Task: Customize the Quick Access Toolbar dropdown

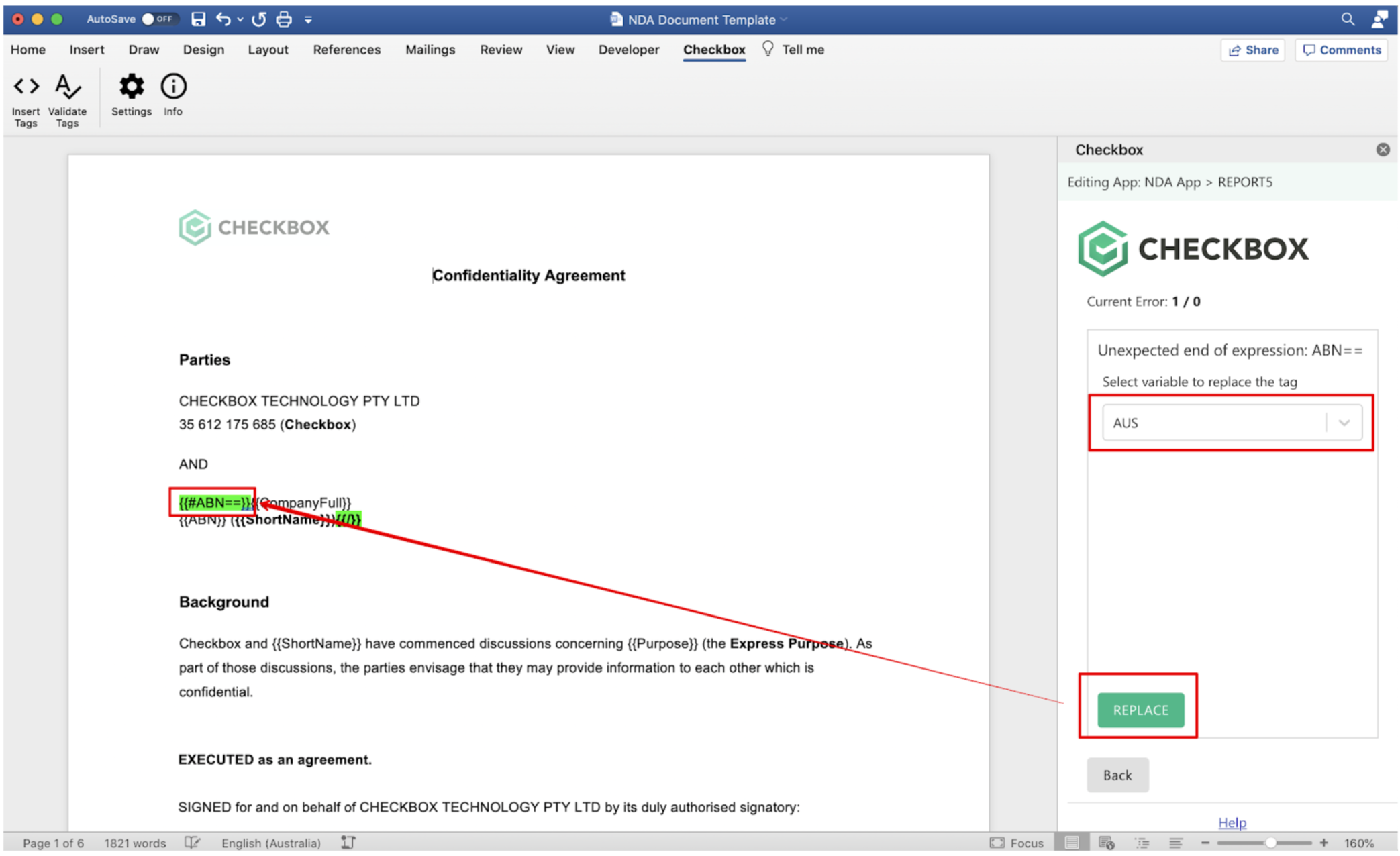Action: coord(308,20)
